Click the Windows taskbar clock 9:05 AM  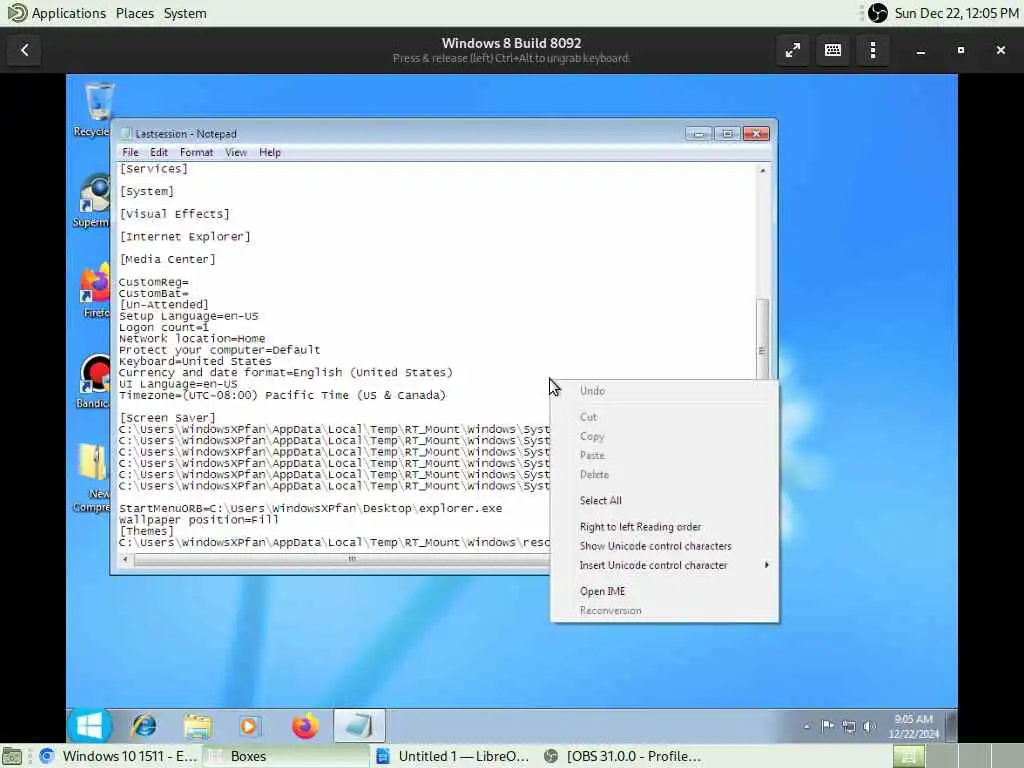914,726
